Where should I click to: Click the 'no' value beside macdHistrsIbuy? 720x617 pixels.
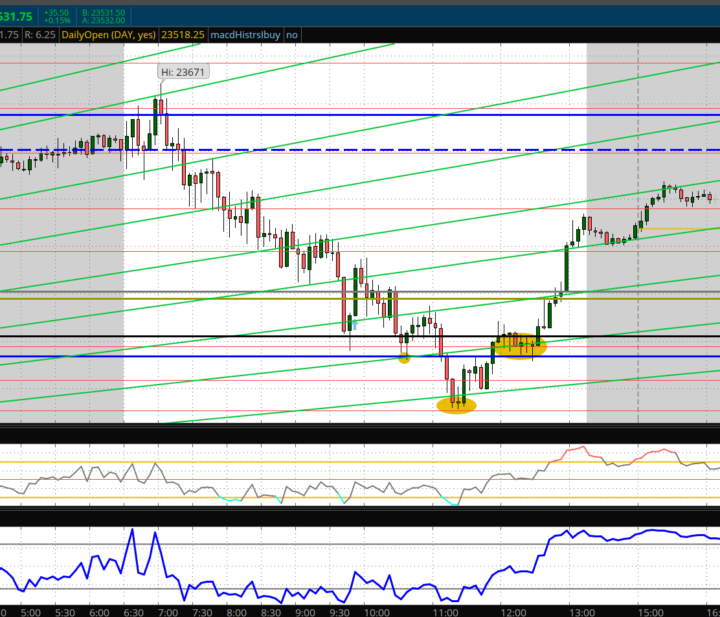coord(292,35)
